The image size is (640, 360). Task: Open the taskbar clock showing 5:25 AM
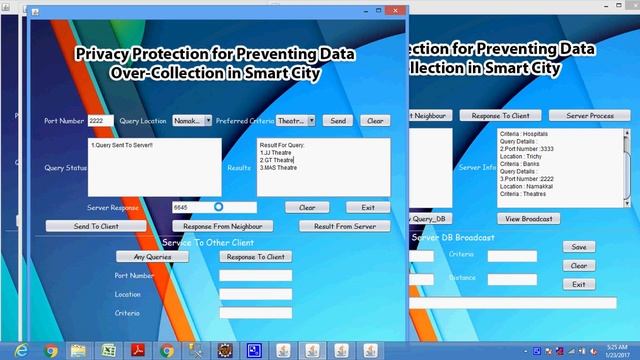(x=617, y=351)
